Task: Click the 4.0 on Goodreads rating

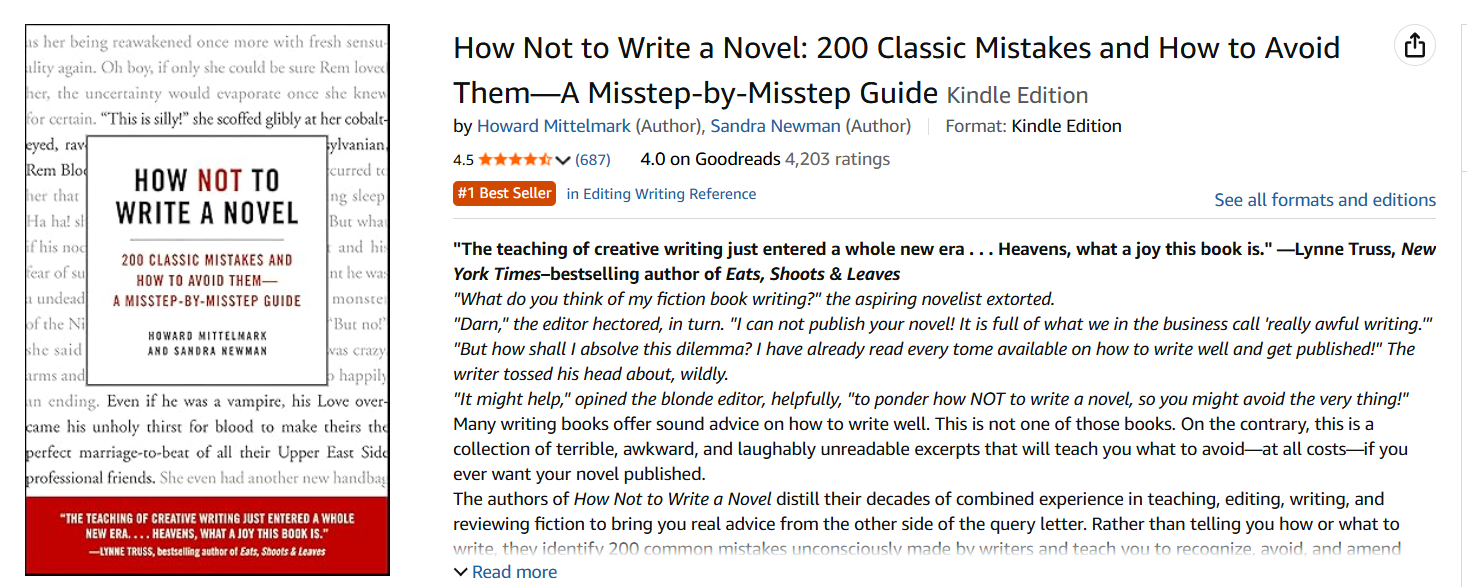Action: pyautogui.click(x=710, y=159)
